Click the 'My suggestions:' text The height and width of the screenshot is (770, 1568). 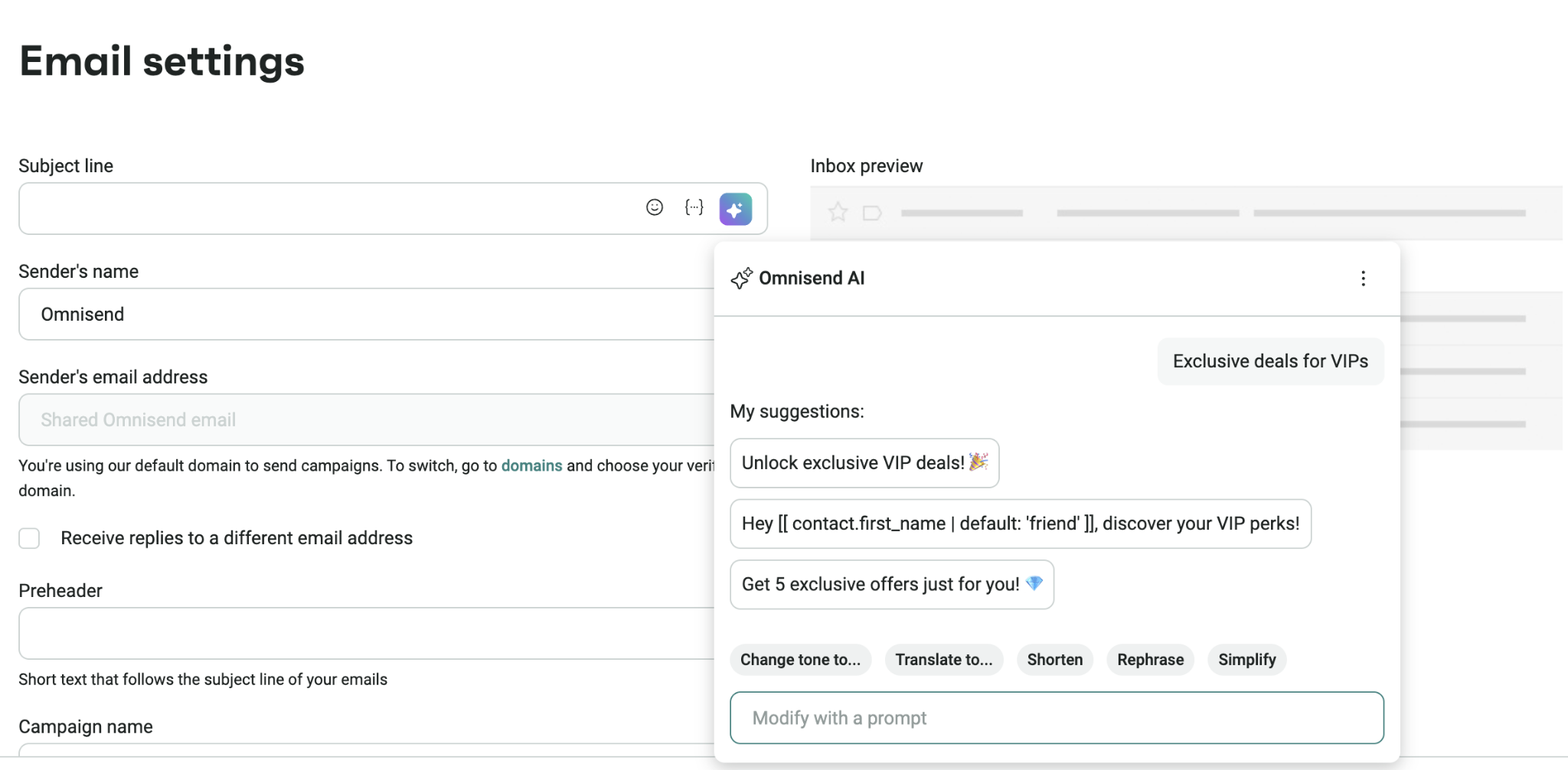pos(797,412)
